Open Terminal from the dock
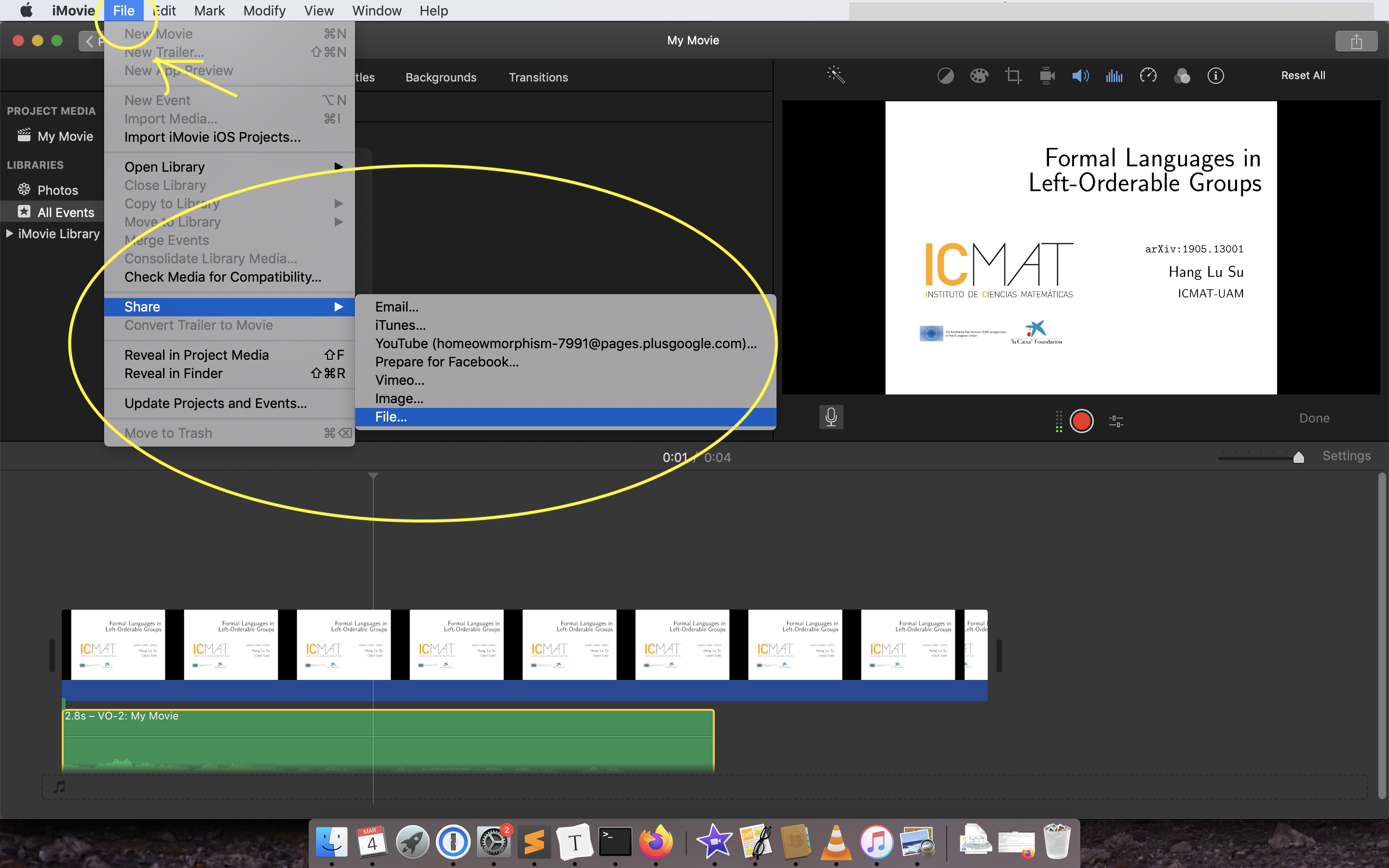This screenshot has width=1389, height=868. (x=615, y=841)
